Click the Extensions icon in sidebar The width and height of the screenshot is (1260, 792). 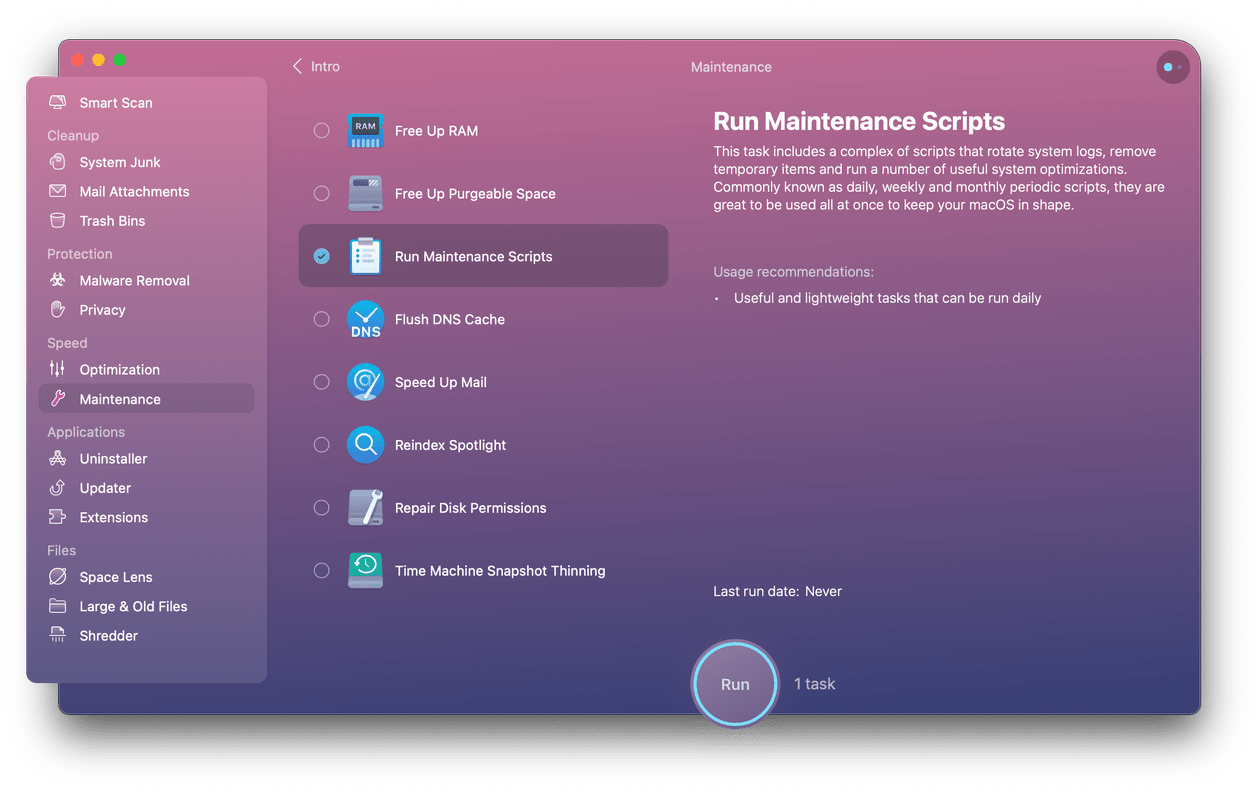[58, 517]
